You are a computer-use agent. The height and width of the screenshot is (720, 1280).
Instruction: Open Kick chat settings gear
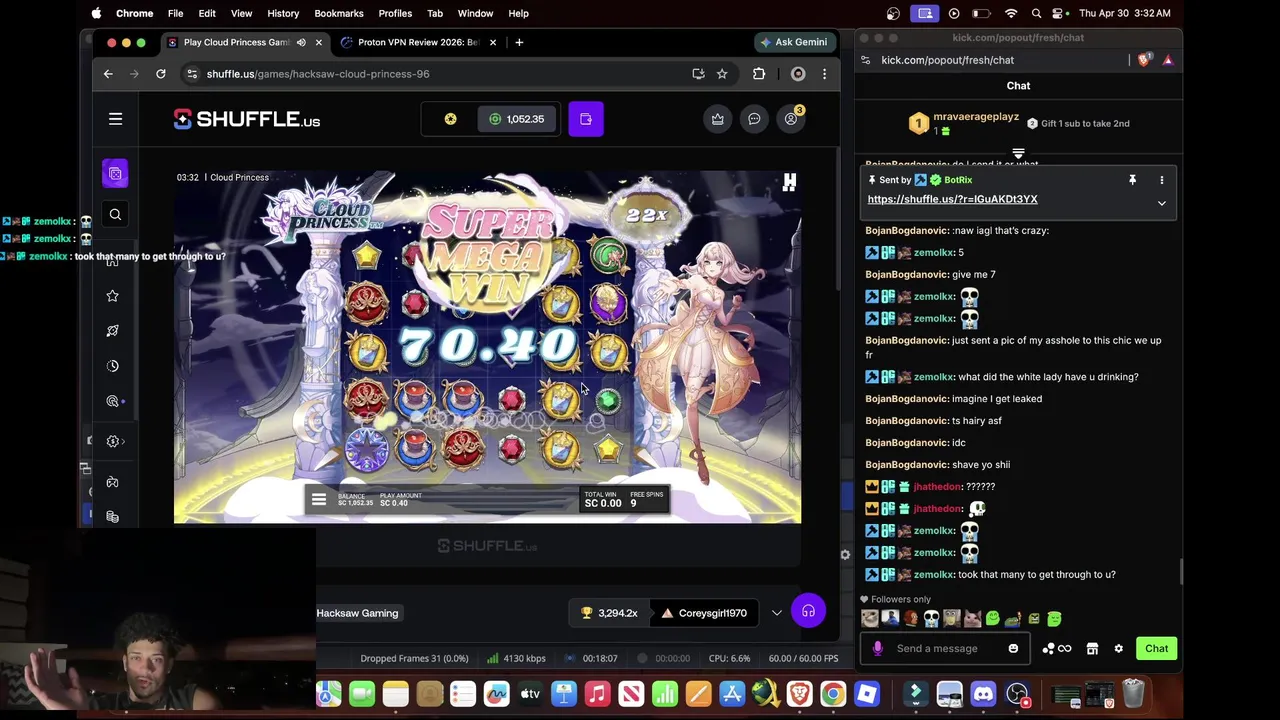[1119, 648]
